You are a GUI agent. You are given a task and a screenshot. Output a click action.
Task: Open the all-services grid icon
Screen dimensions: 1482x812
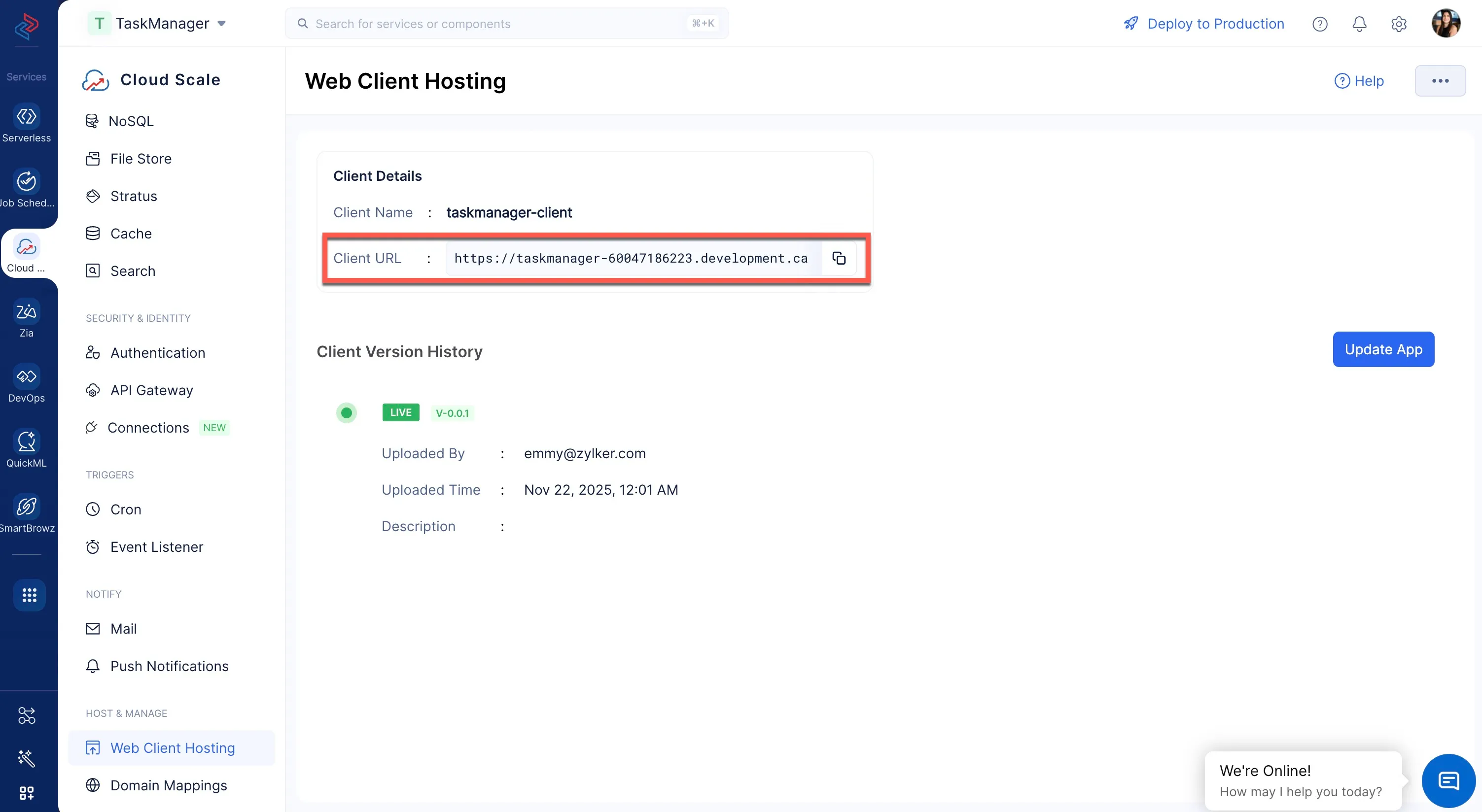tap(30, 595)
